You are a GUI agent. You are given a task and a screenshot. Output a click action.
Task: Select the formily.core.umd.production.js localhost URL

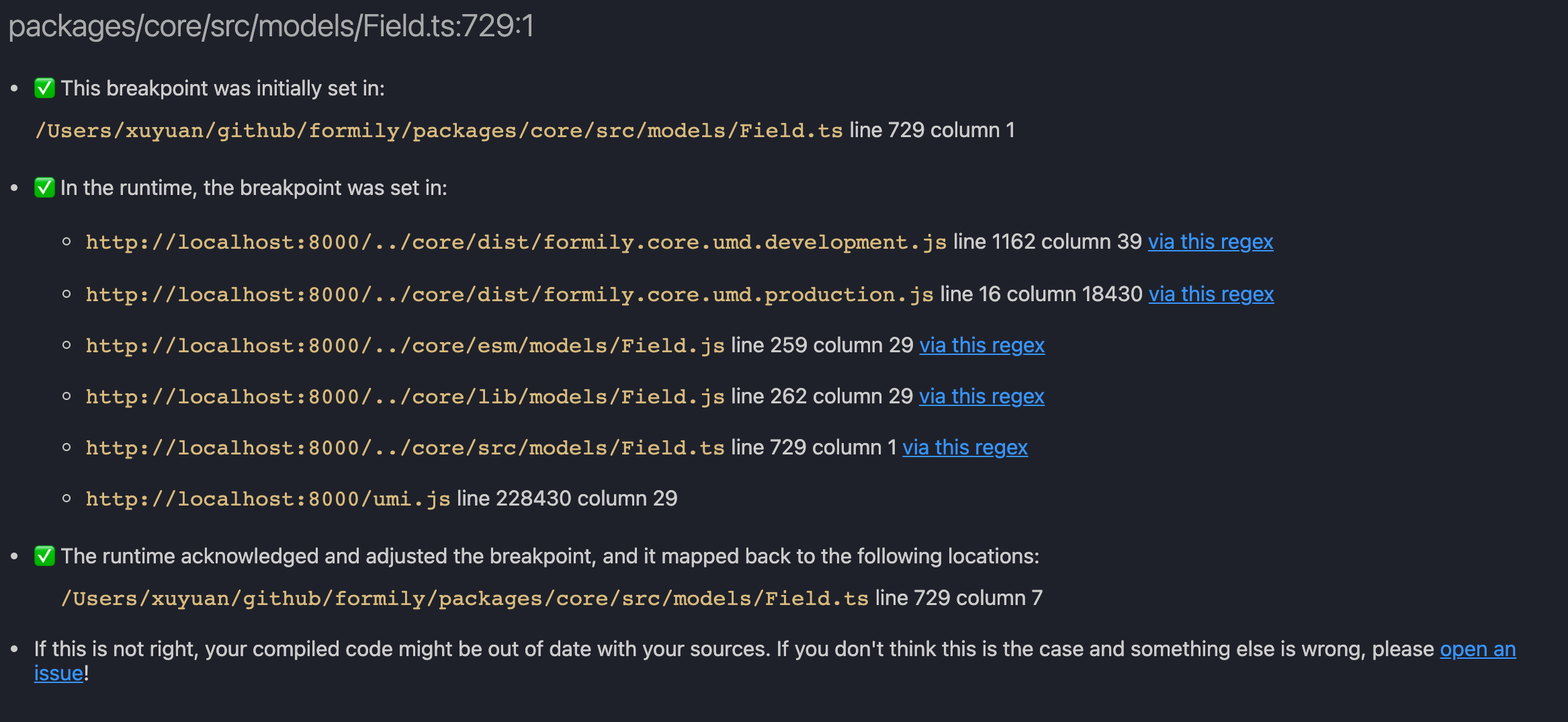click(x=509, y=294)
